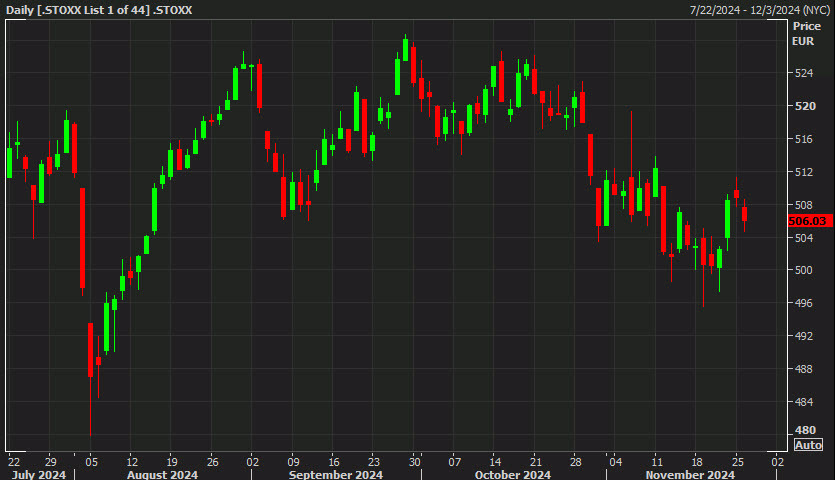Click the 520 price axis label
Viewport: 835px width, 480px height.
click(x=805, y=106)
